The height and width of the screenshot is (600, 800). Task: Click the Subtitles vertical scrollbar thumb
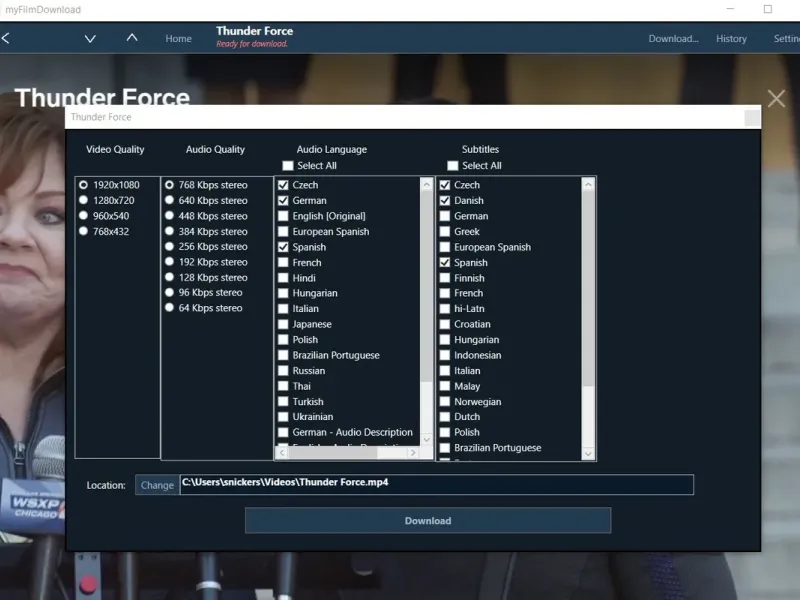click(x=588, y=288)
